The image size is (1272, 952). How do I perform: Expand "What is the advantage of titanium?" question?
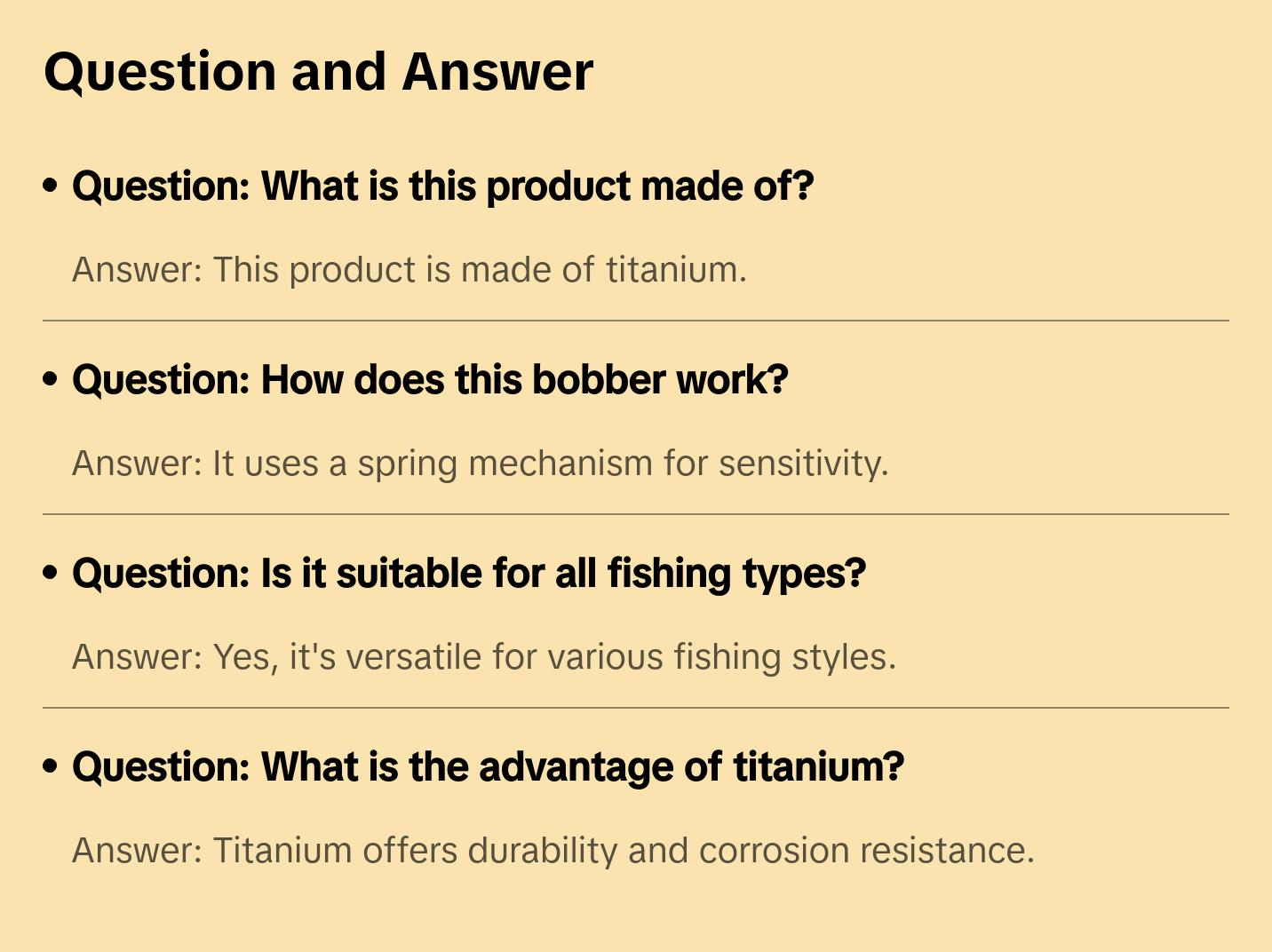(x=488, y=767)
